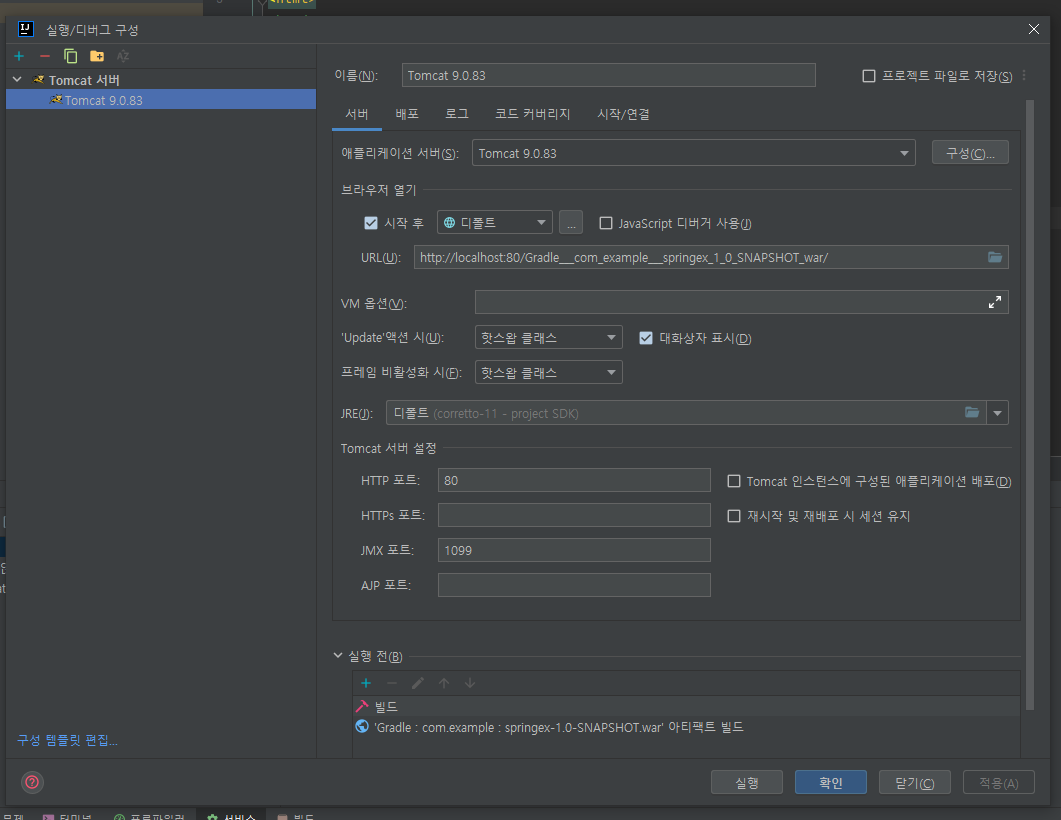Open the 프레임 비활성화 시 dropdown
Viewport: 1061px width, 820px height.
tap(548, 372)
